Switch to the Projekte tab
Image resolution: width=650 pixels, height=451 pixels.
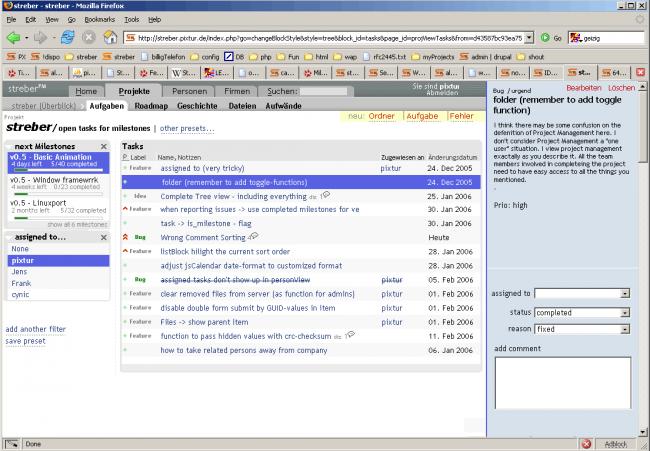[x=134, y=91]
